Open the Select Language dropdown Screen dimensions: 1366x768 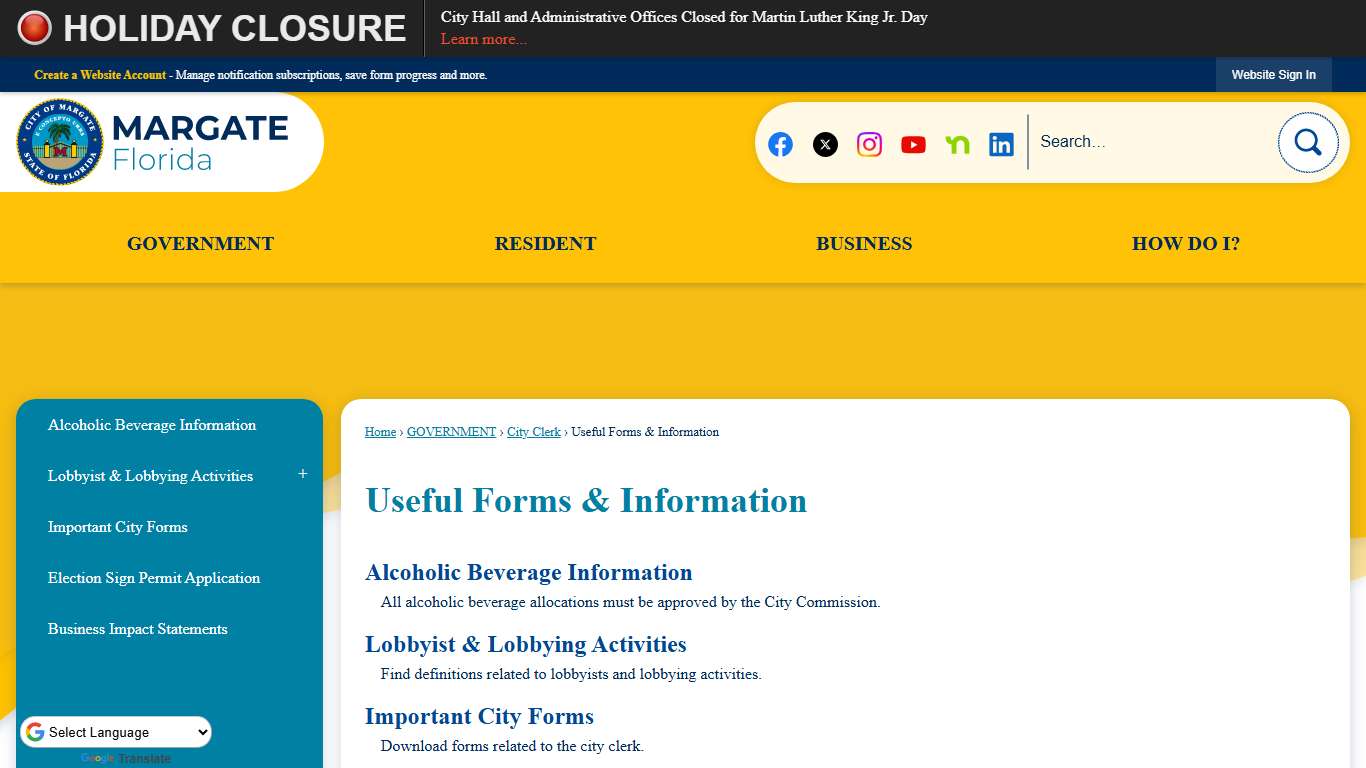[115, 731]
